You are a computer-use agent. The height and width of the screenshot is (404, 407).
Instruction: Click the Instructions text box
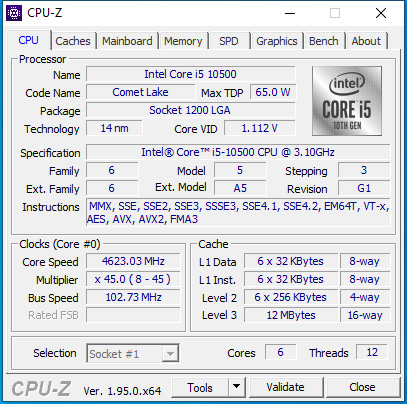click(x=238, y=212)
